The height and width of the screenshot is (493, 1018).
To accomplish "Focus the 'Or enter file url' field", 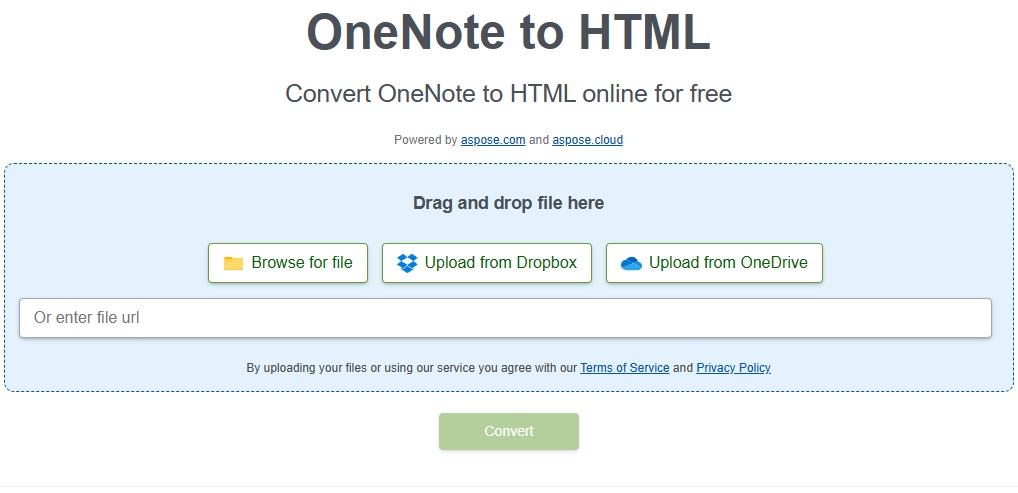I will [505, 318].
